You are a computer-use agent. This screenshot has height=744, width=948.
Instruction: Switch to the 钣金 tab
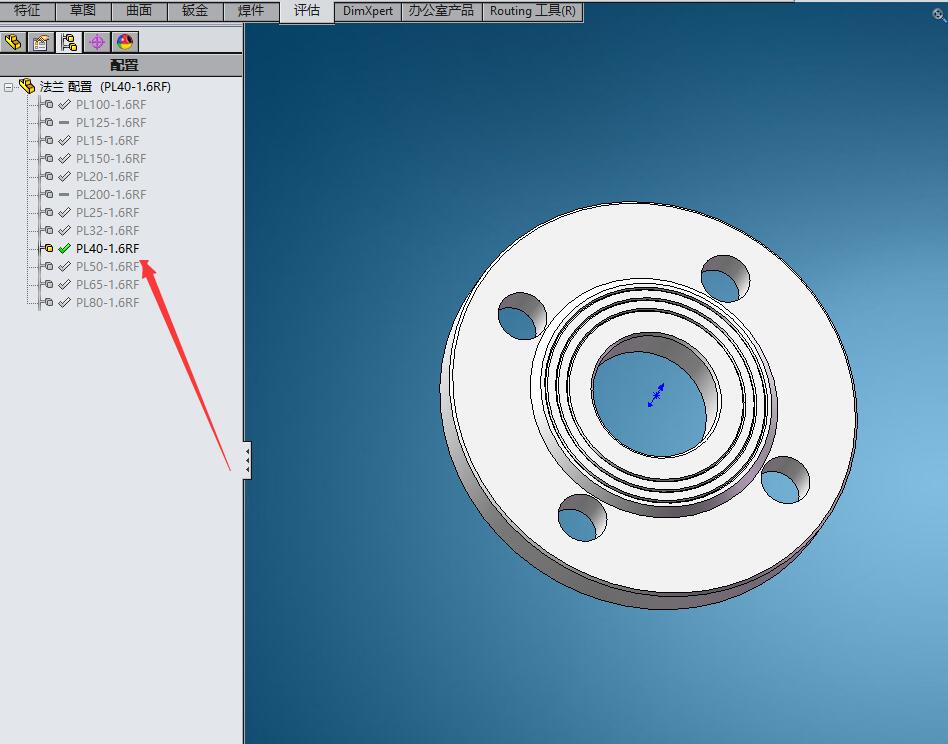tap(195, 10)
